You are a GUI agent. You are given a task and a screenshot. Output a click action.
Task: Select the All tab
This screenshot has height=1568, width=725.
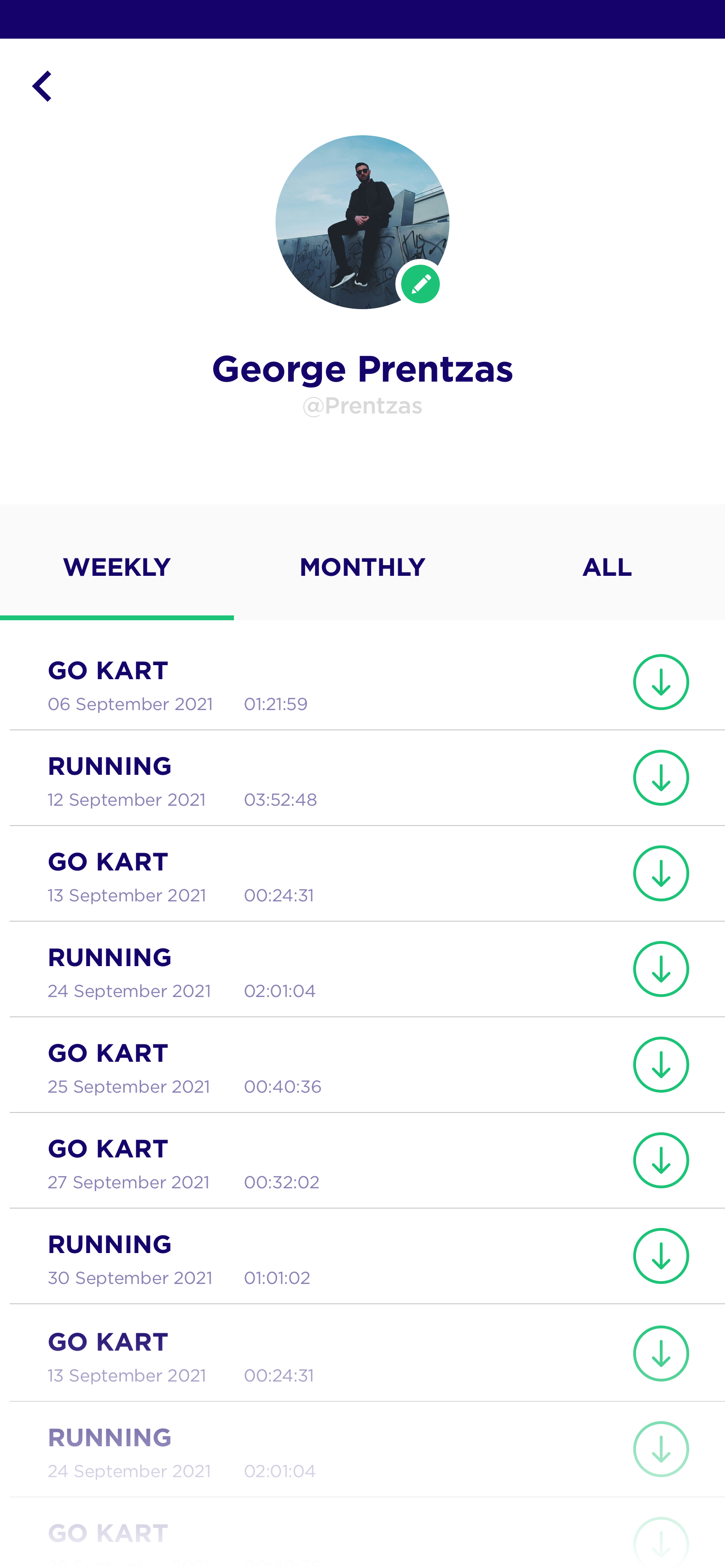tap(607, 567)
